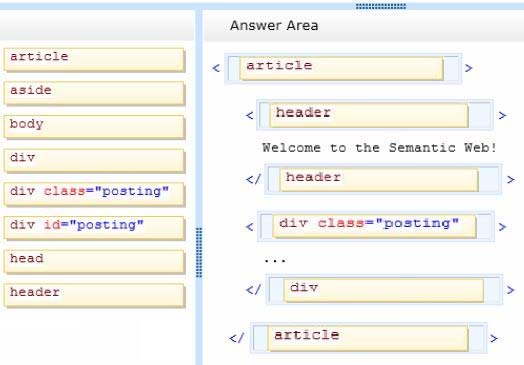524x365 pixels.
Task: Click the closing div slot in Answer Area
Action: coord(384,290)
